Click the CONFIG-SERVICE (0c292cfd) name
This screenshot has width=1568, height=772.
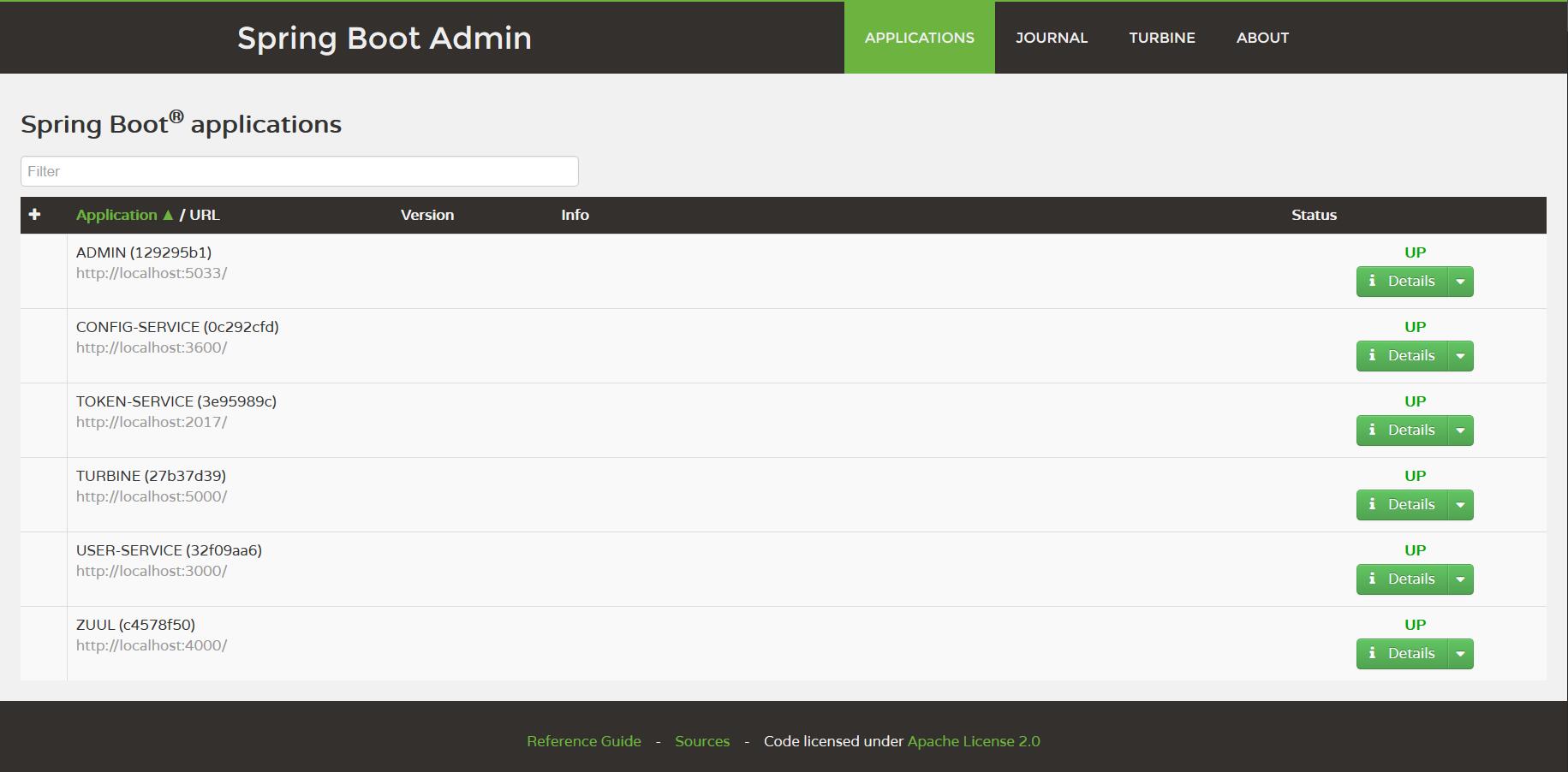coord(177,327)
